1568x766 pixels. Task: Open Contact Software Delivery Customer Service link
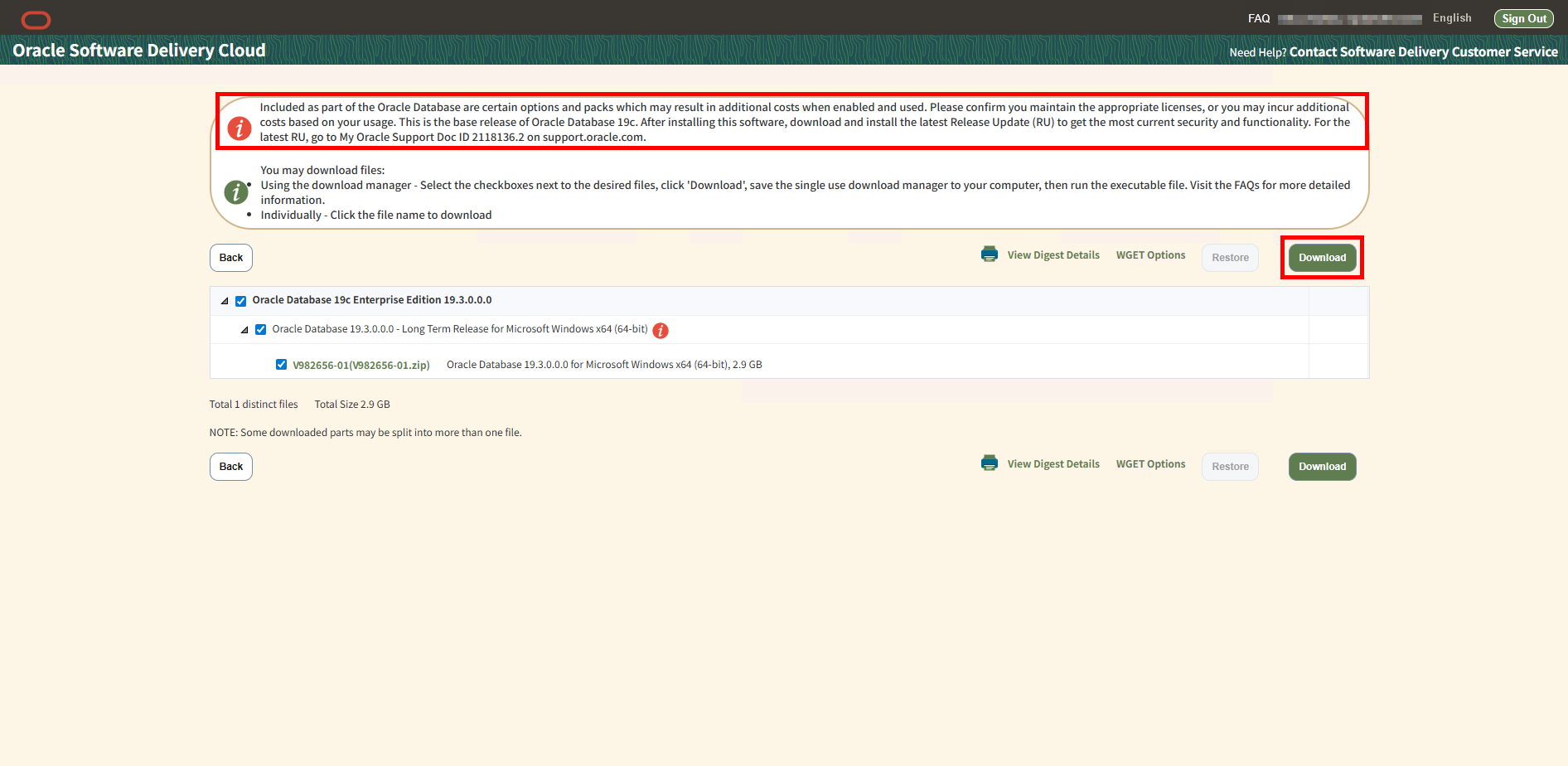click(x=1424, y=51)
